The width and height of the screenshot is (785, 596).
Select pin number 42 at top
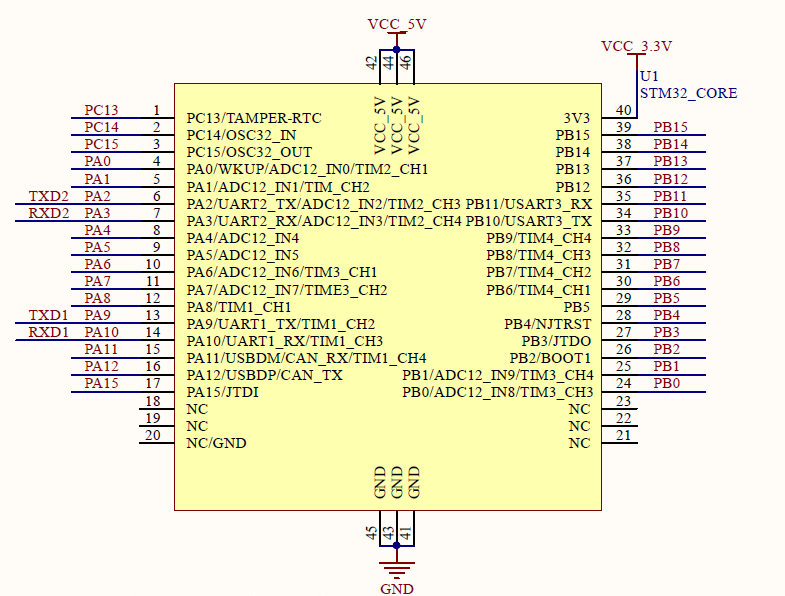click(x=371, y=63)
